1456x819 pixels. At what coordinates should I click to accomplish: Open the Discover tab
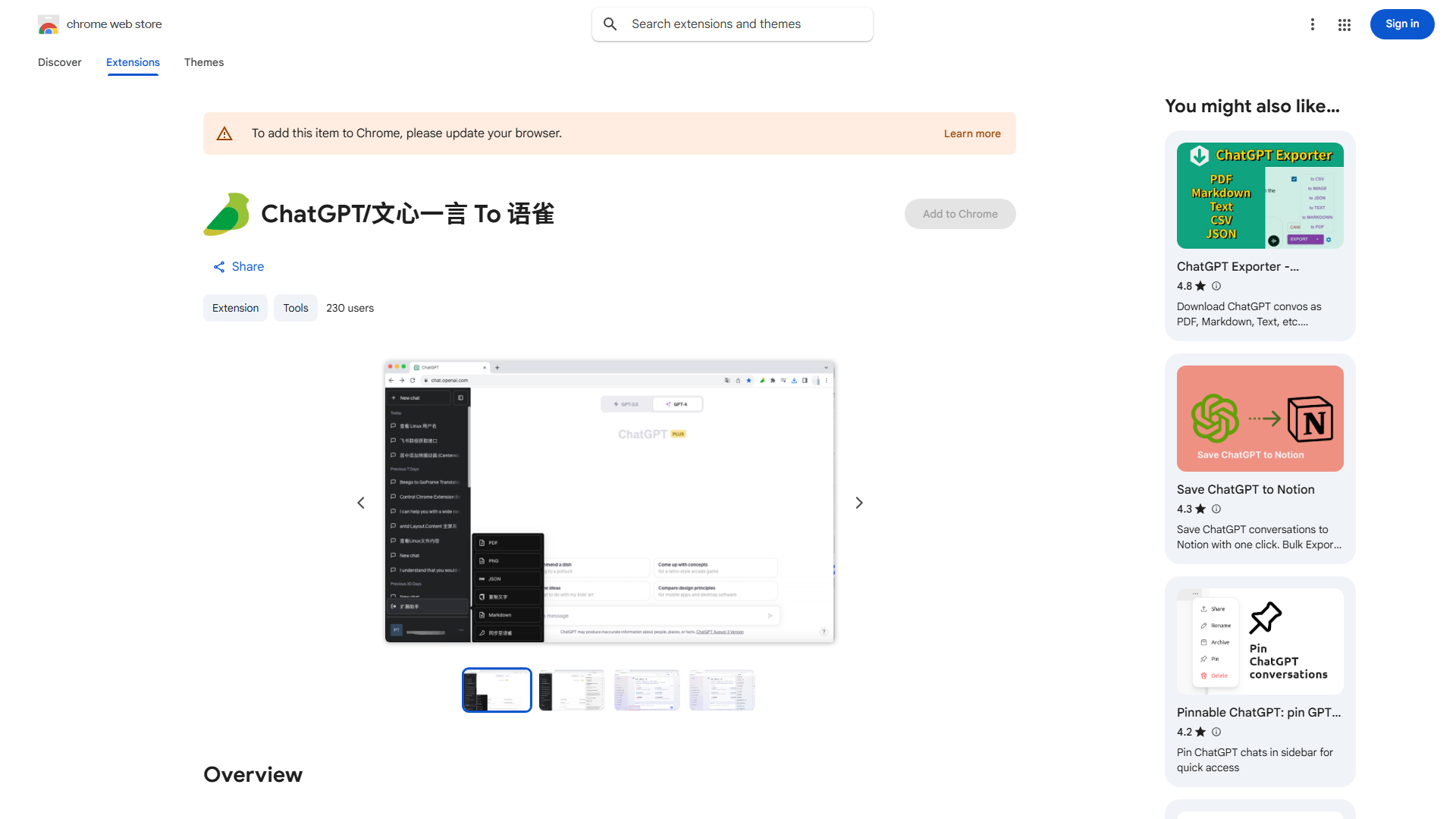tap(59, 62)
